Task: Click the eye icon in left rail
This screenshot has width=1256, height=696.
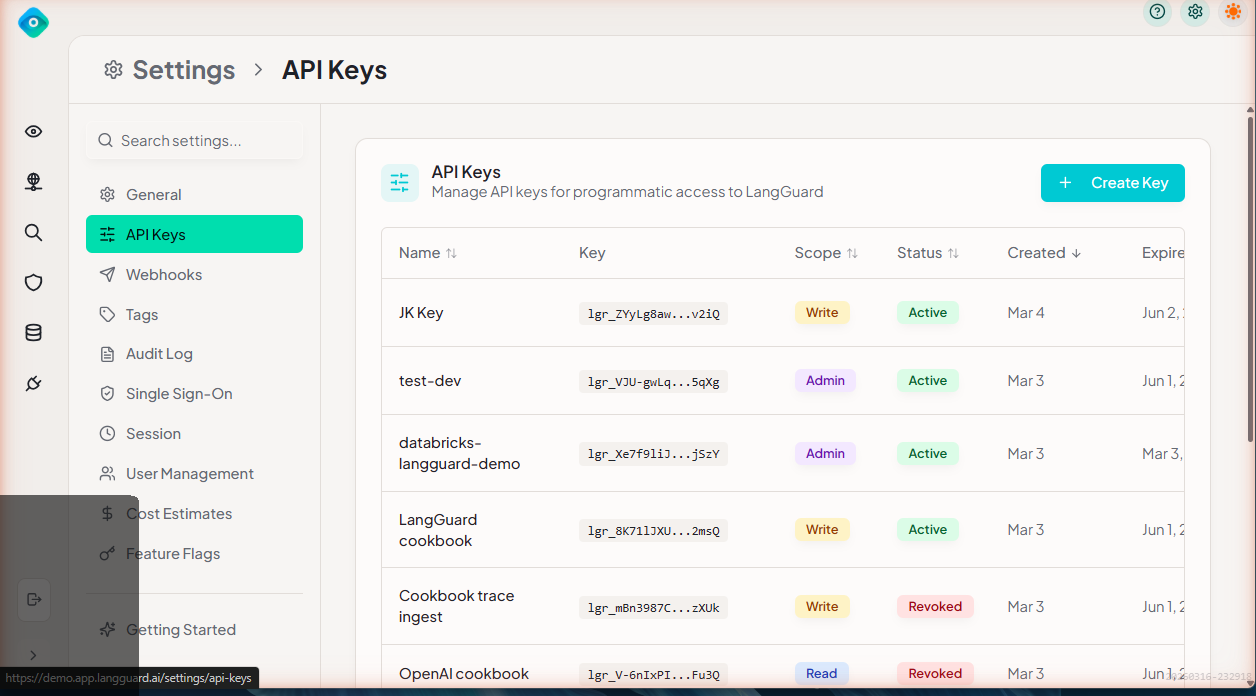Action: click(x=33, y=132)
